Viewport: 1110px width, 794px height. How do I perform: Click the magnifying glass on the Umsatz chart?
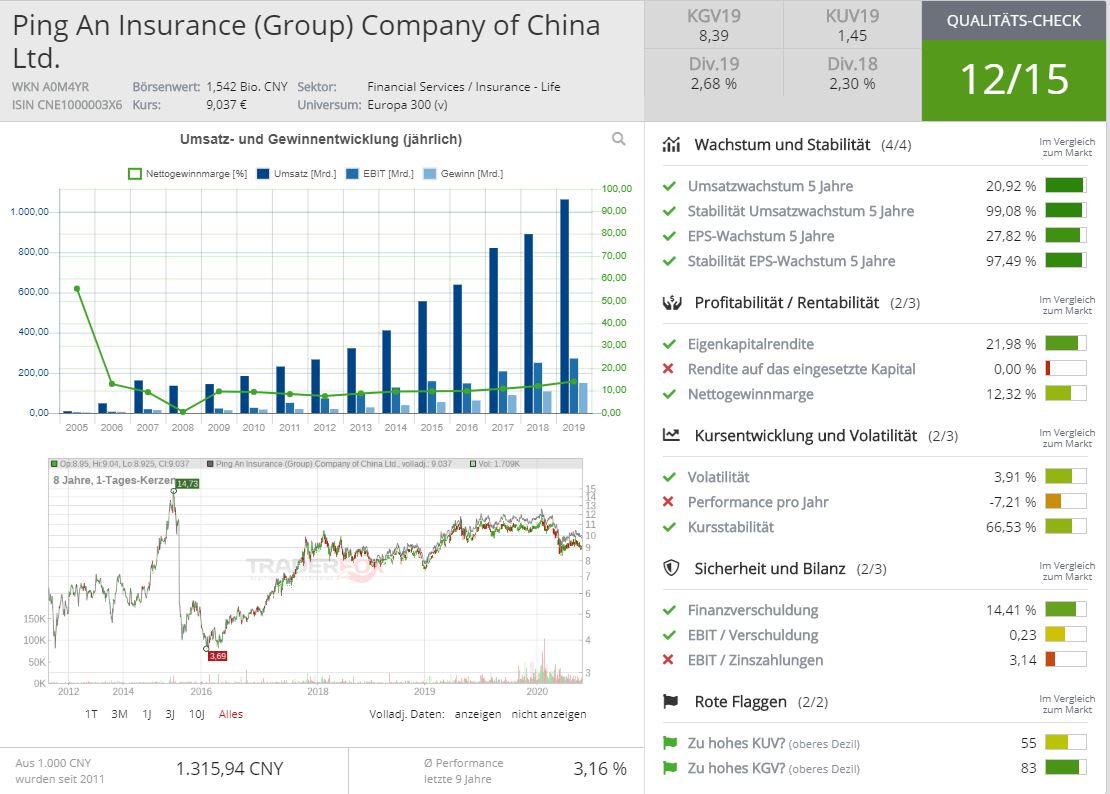(619, 139)
